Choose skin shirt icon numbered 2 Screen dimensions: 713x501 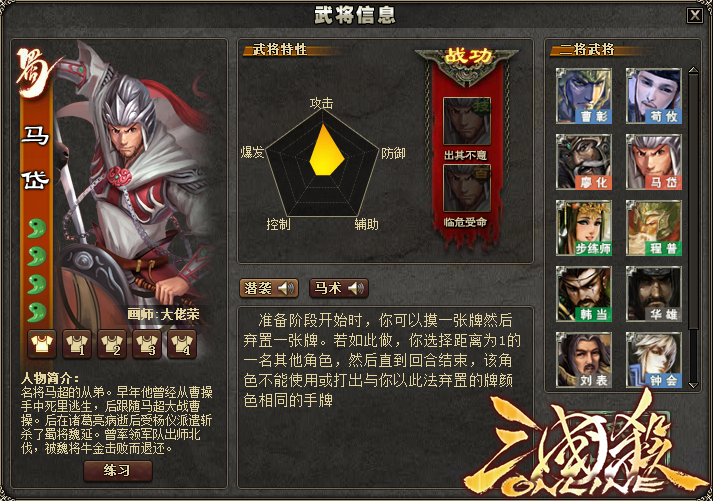point(112,345)
